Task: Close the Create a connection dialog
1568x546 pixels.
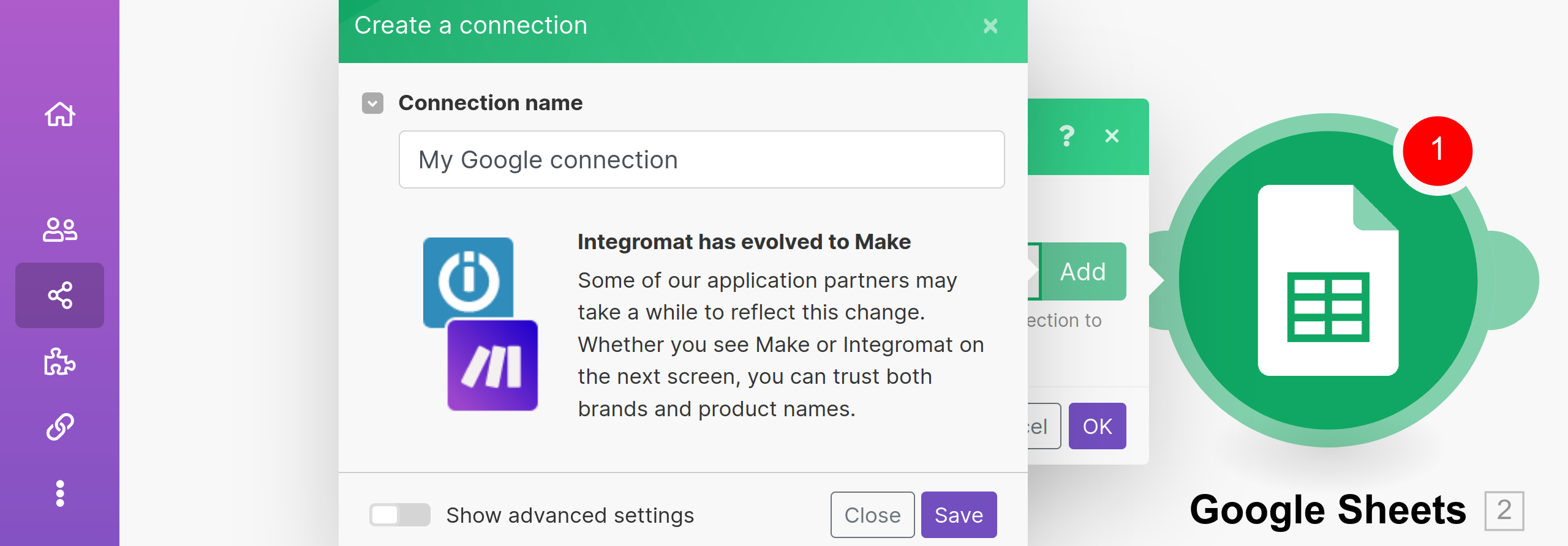Action: (990, 26)
